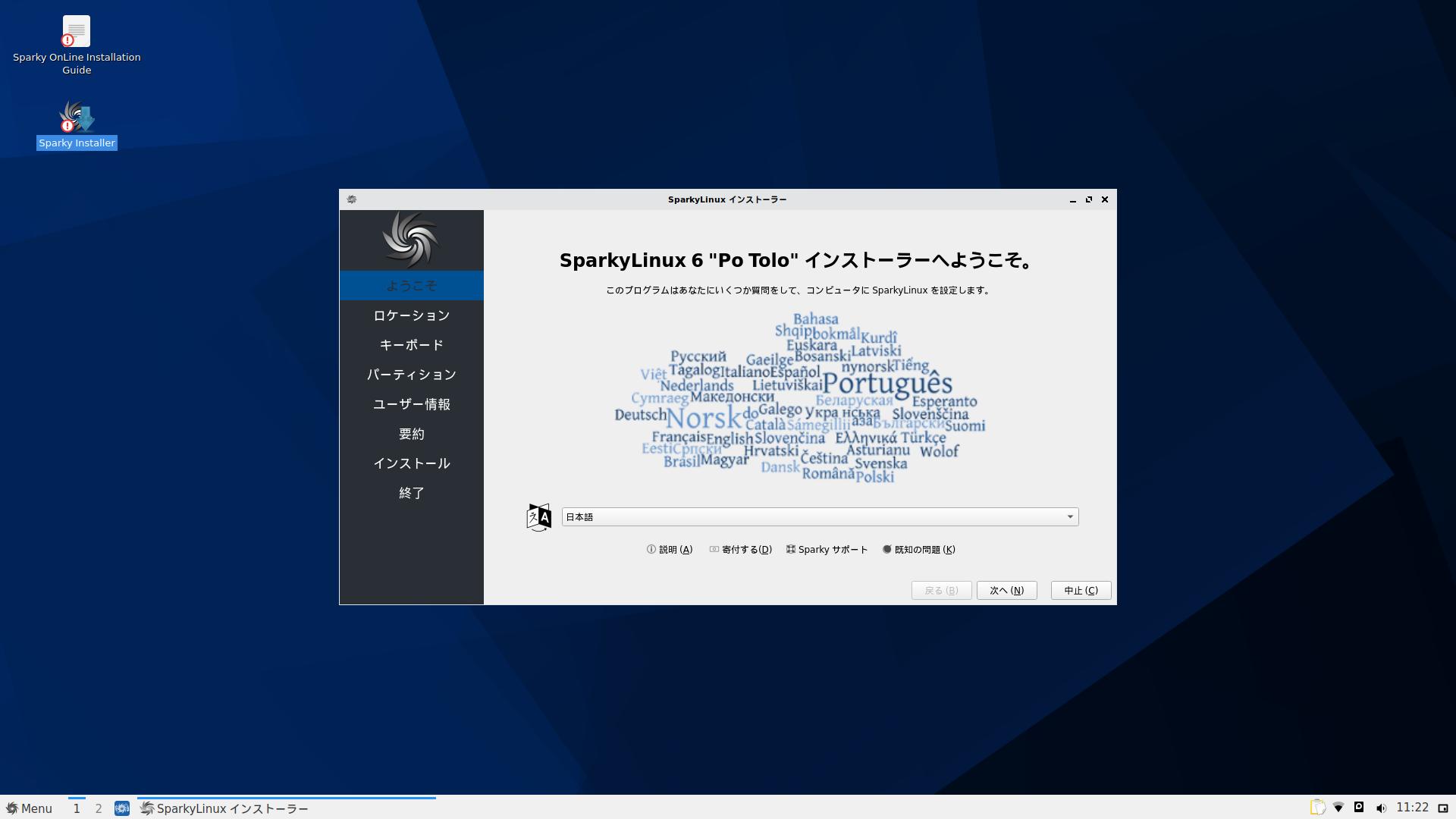Open Sparky OnLine Installation Guide file icon

[x=77, y=32]
